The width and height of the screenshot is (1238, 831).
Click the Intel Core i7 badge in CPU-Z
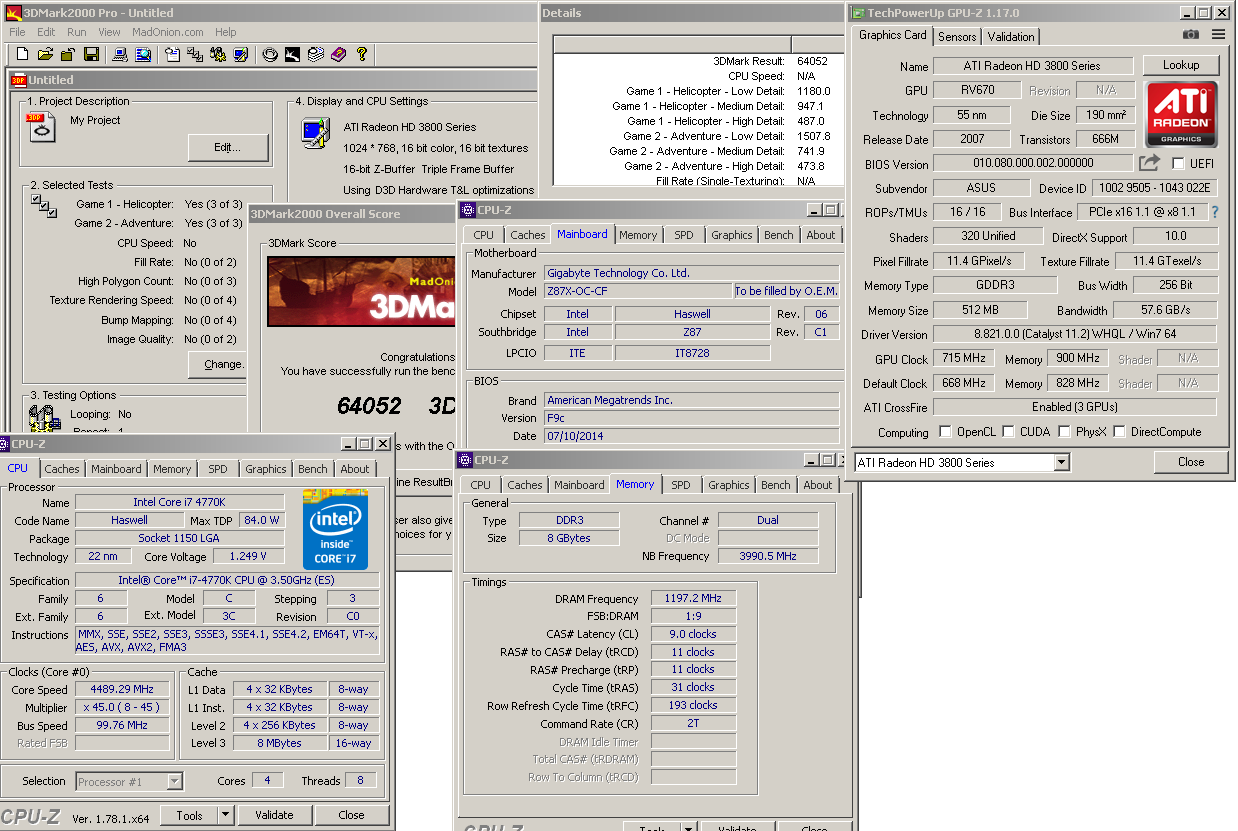coord(335,529)
